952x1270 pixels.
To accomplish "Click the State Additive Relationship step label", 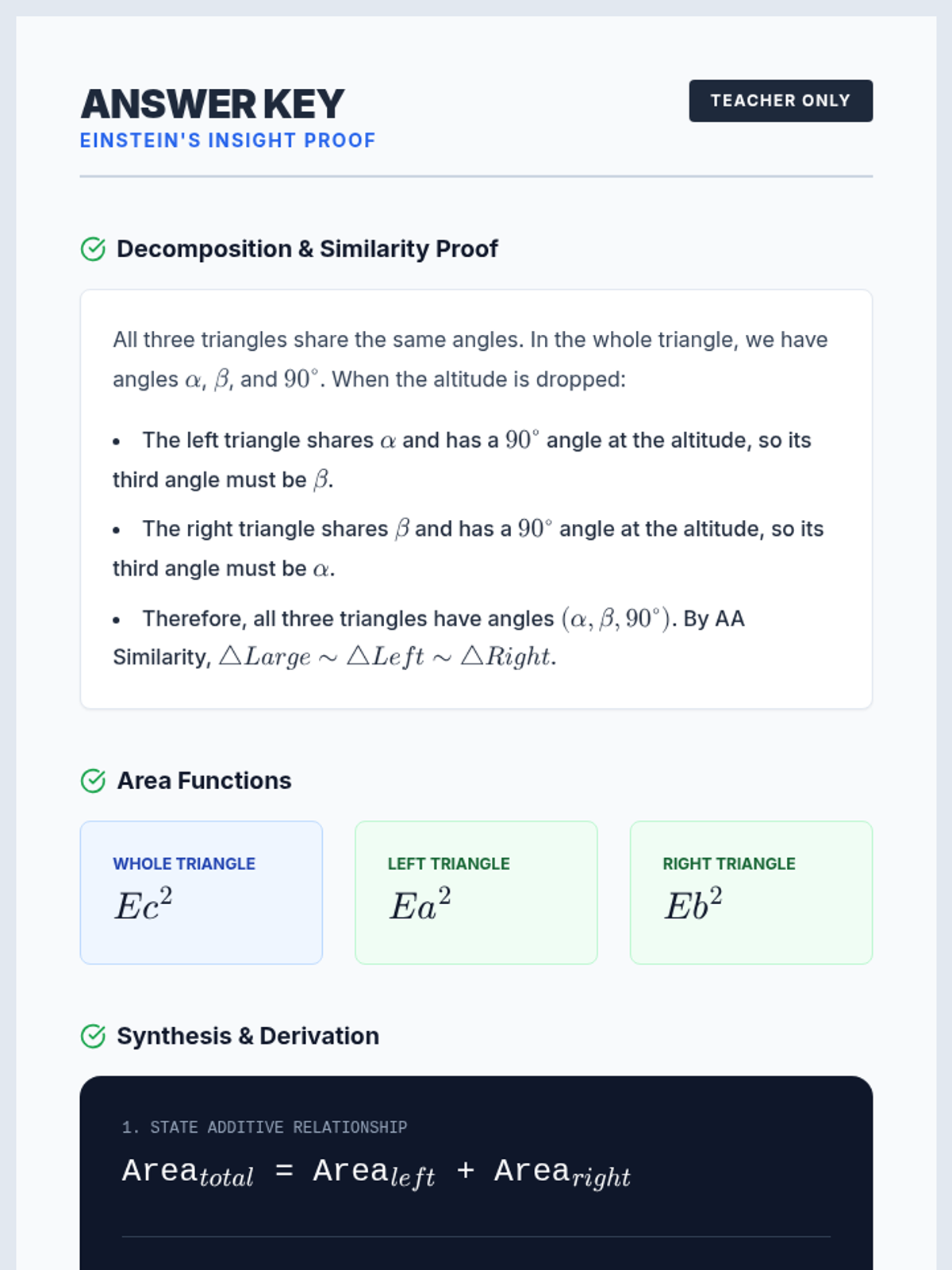I will (x=264, y=1127).
